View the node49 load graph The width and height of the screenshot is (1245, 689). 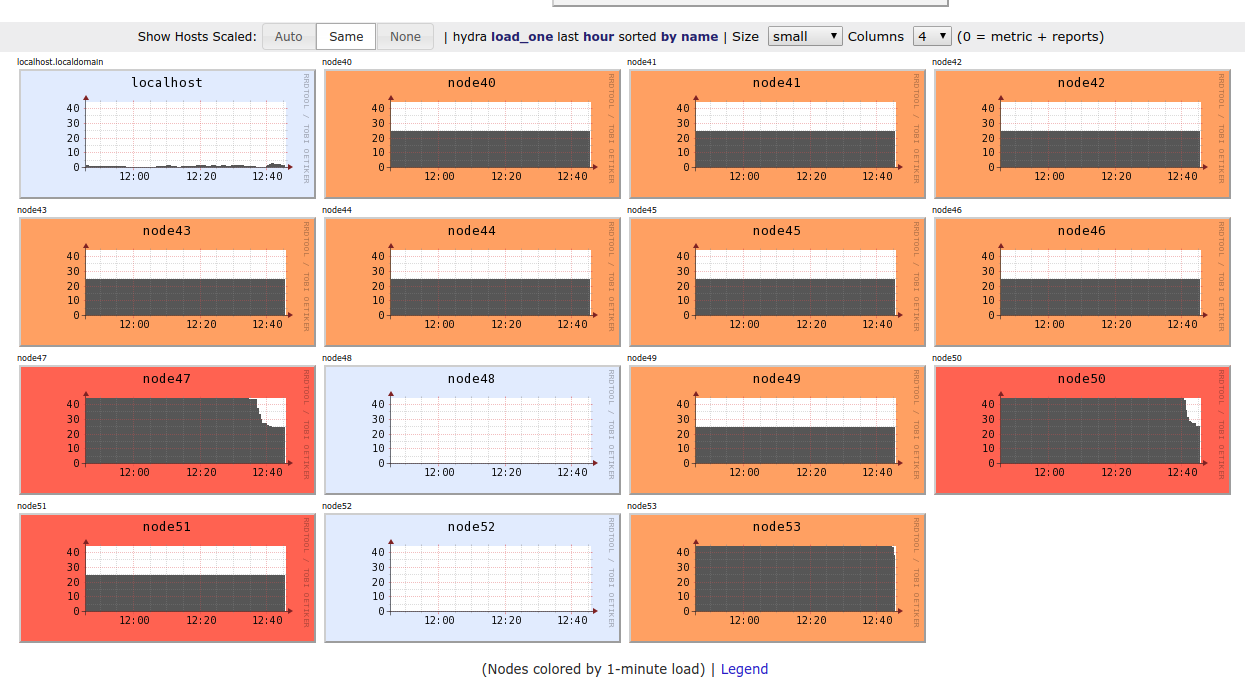point(777,431)
